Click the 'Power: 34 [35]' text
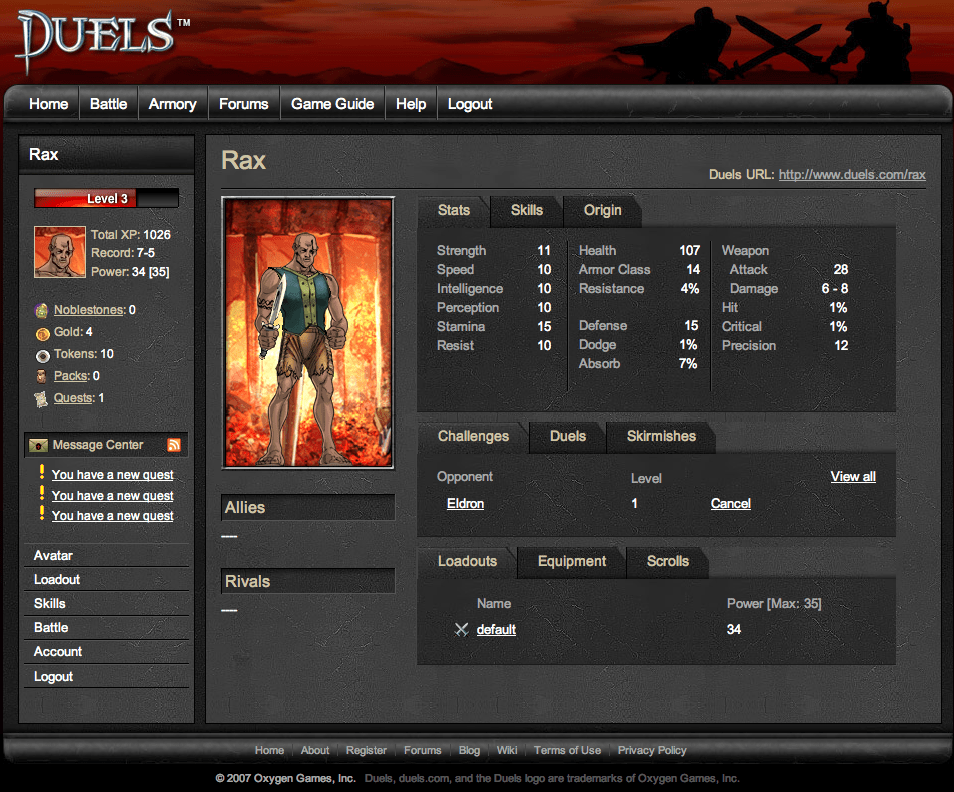954x792 pixels. point(130,272)
